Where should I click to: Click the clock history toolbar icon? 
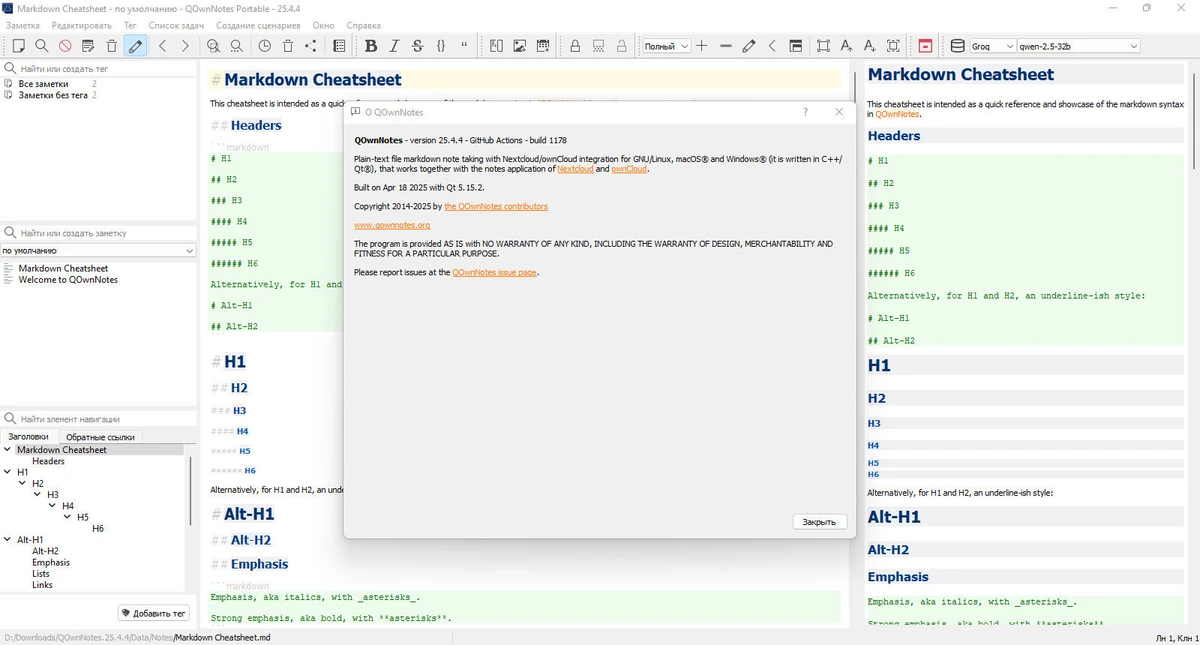tap(264, 46)
